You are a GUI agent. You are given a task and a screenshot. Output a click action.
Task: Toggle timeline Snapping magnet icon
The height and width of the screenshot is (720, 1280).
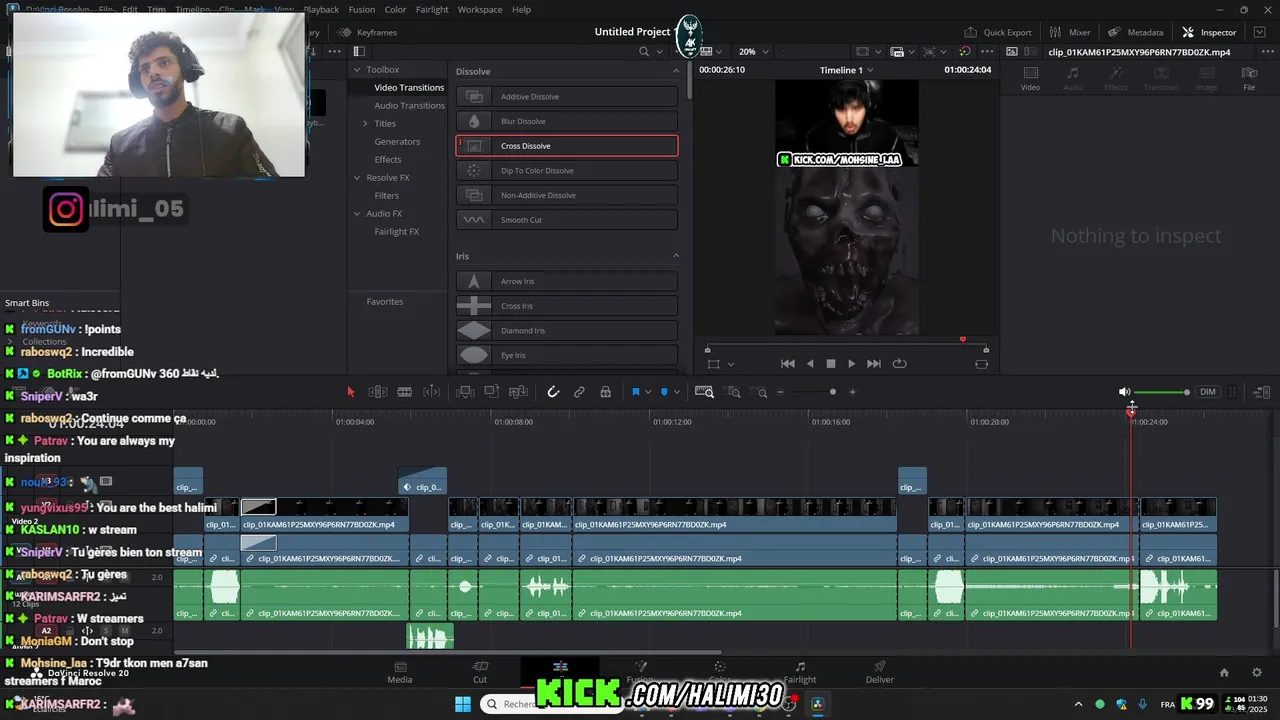coord(553,392)
